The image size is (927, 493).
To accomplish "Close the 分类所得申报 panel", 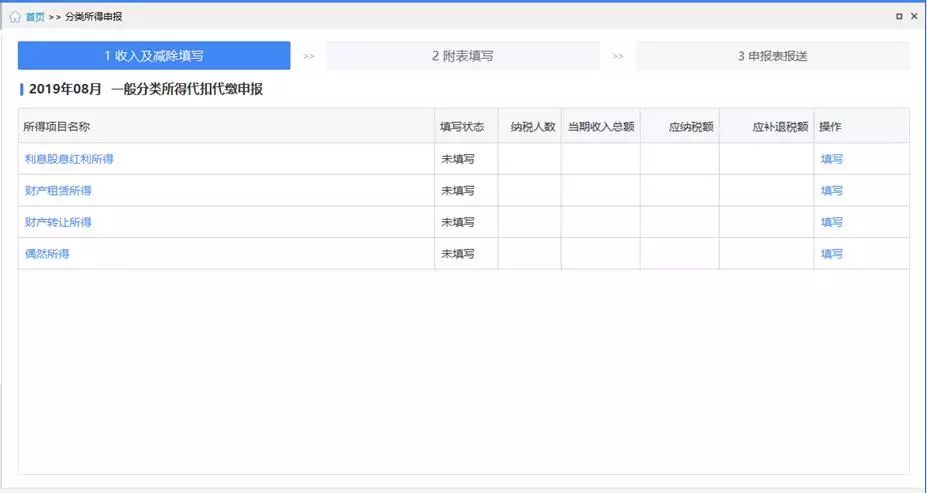I will pyautogui.click(x=915, y=17).
